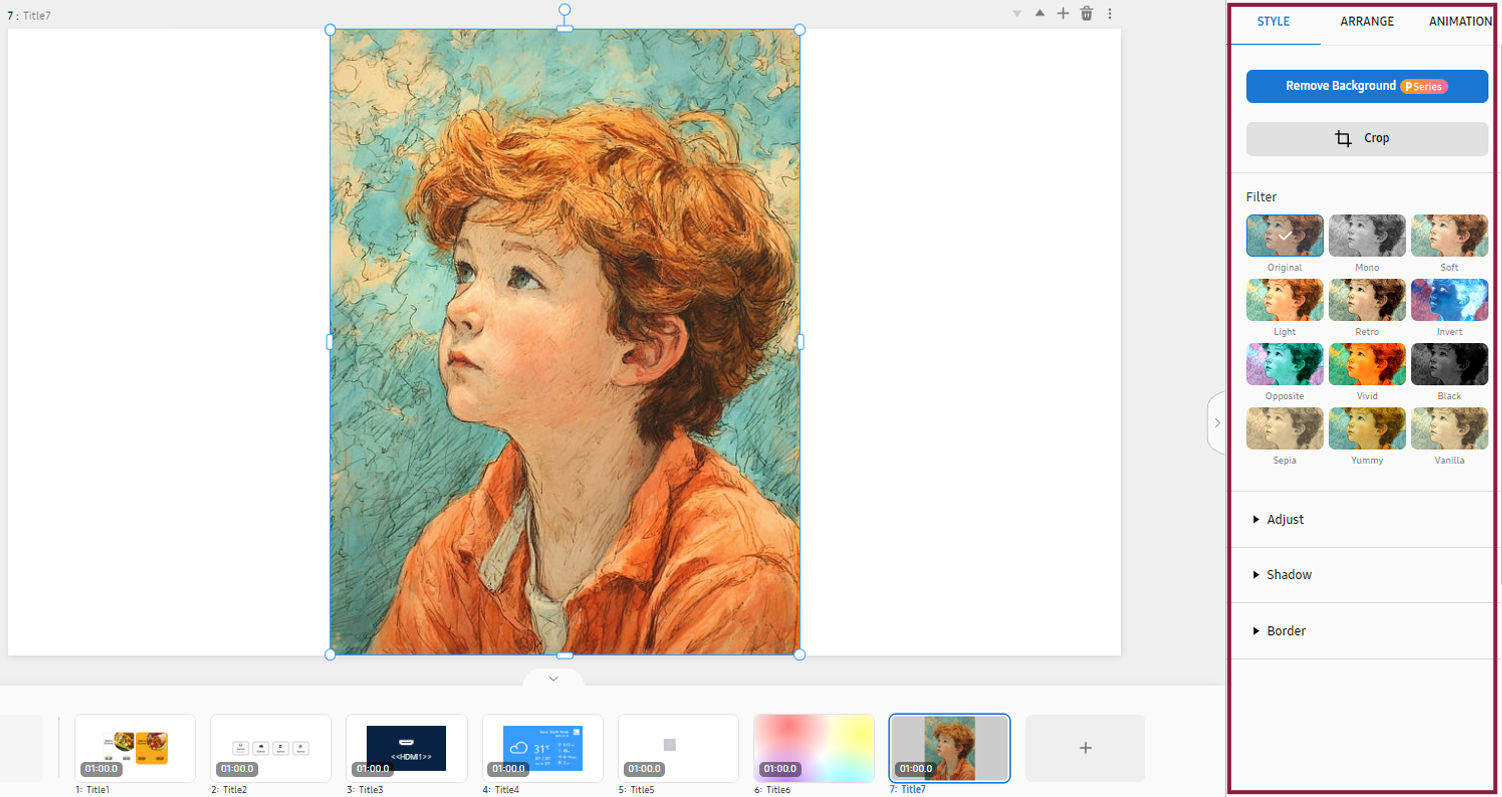Move page up with the up arrow
Image resolution: width=1502 pixels, height=797 pixels.
(1039, 14)
